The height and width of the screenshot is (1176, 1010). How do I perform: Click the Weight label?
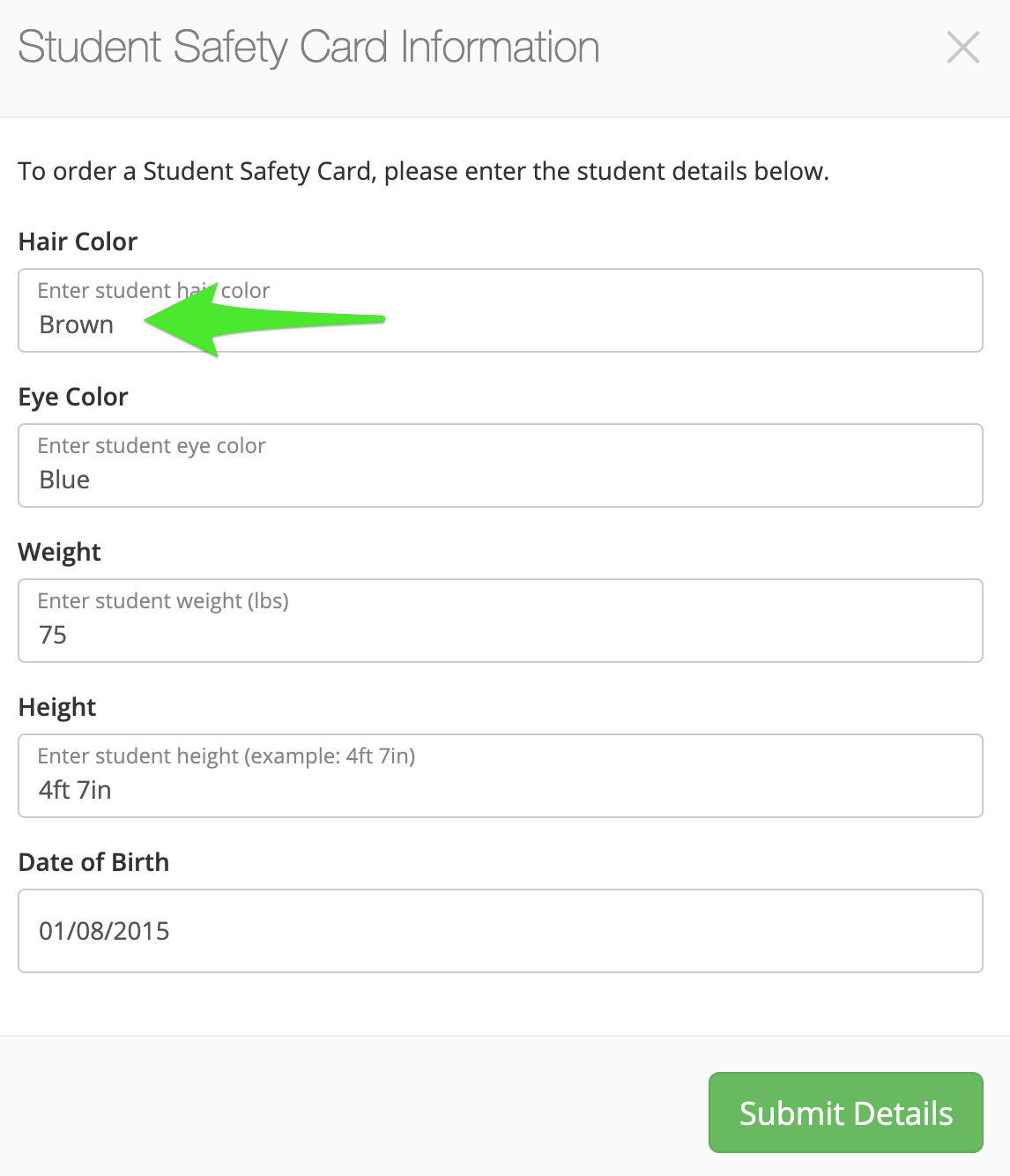click(x=59, y=552)
